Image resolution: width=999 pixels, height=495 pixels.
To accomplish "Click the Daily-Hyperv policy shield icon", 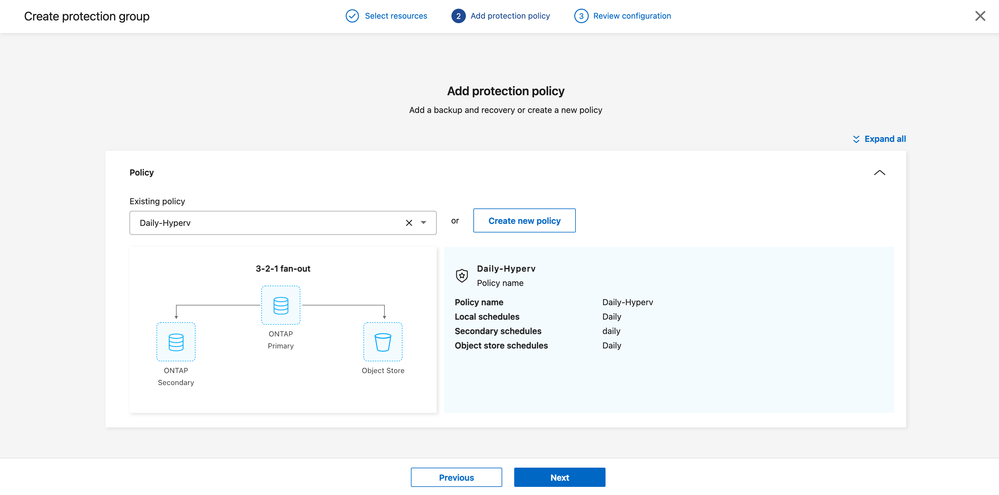I will tap(462, 275).
